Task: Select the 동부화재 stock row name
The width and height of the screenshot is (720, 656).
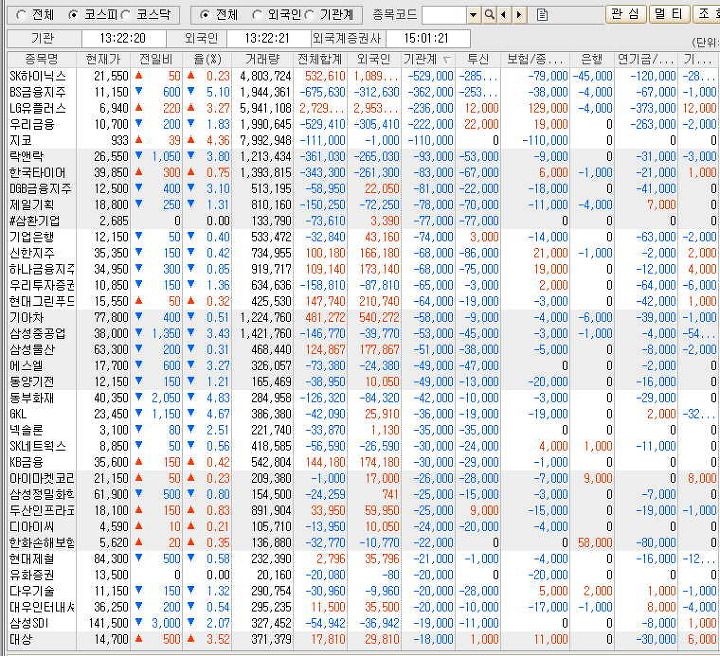Action: pos(32,398)
